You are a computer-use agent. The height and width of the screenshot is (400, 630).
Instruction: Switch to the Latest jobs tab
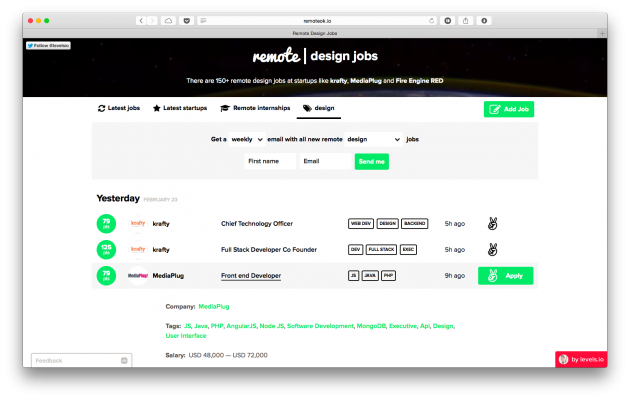[120, 108]
